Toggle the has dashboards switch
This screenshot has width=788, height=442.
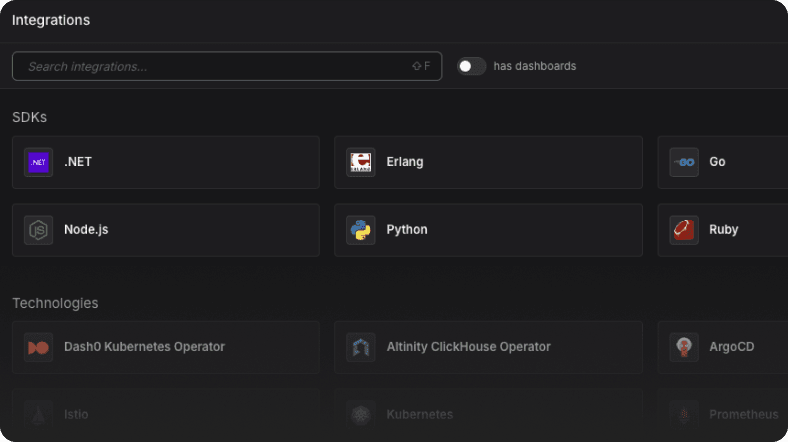[x=471, y=66]
